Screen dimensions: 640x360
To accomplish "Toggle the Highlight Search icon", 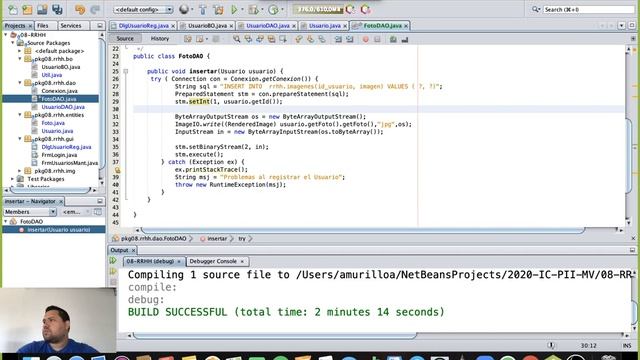I will 271,39.
